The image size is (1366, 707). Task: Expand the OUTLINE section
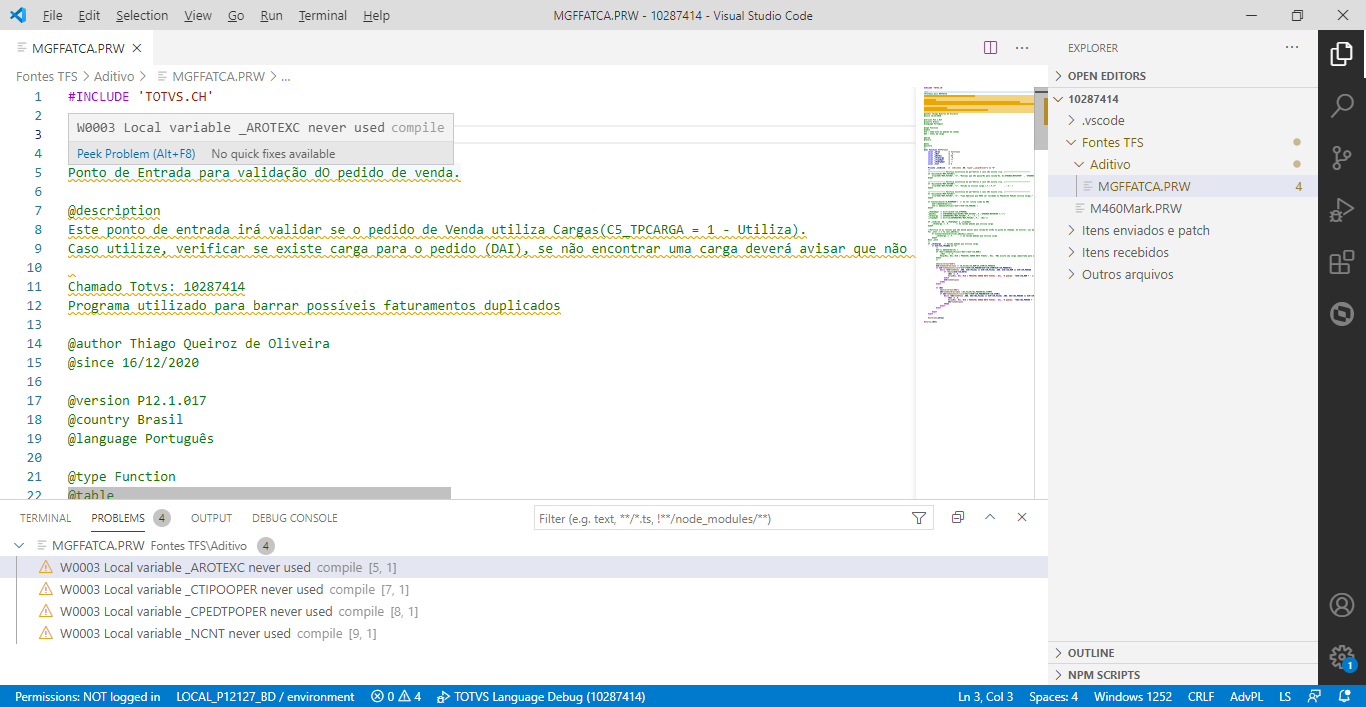[1183, 653]
